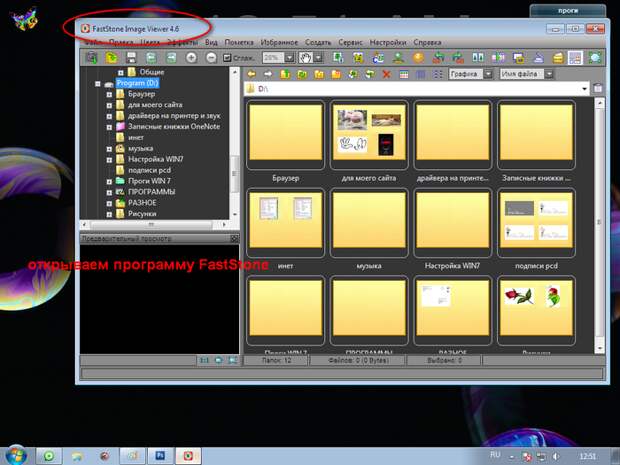Expand the ПРОГРАММЫ folder in tree

point(109,193)
